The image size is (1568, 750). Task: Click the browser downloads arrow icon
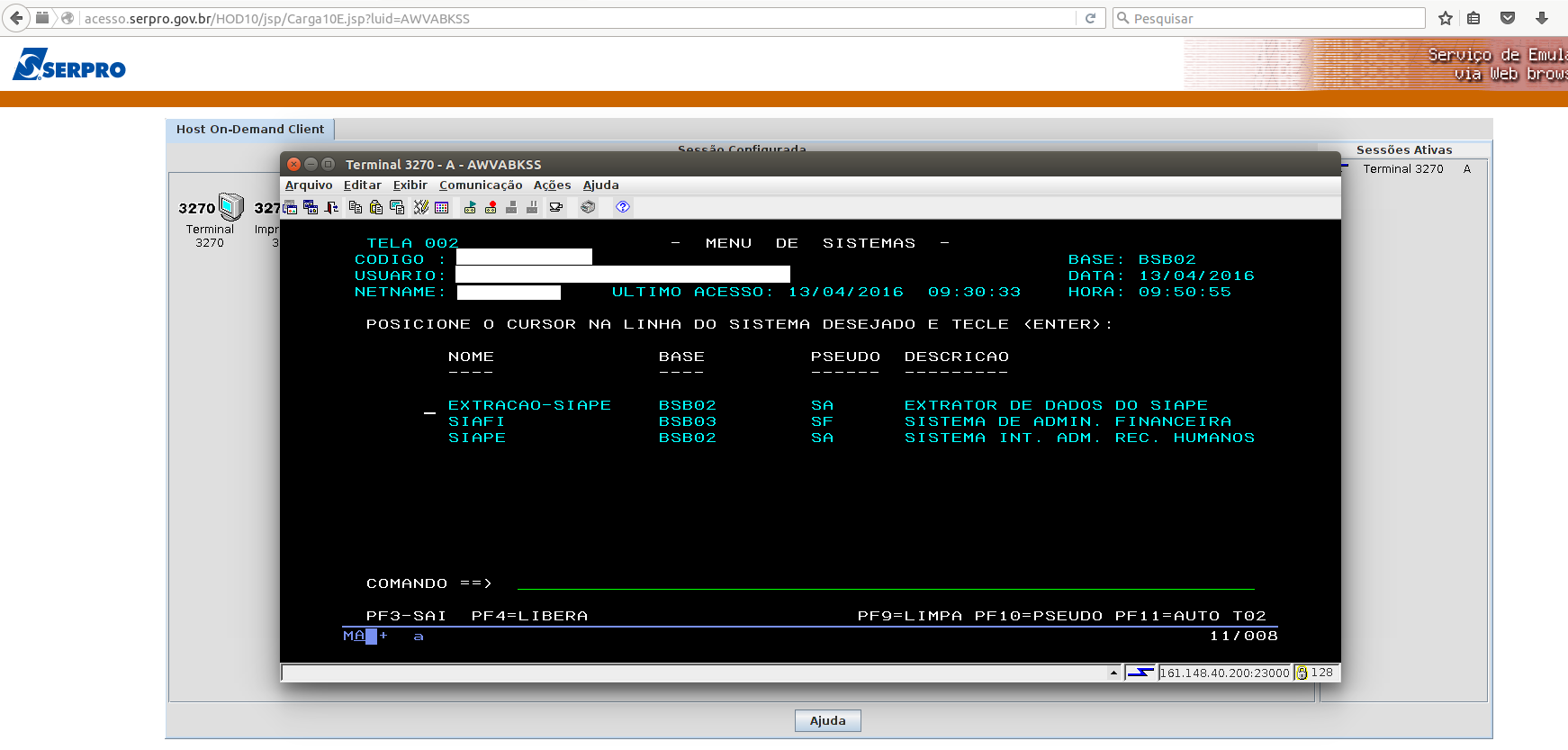pyautogui.click(x=1542, y=18)
